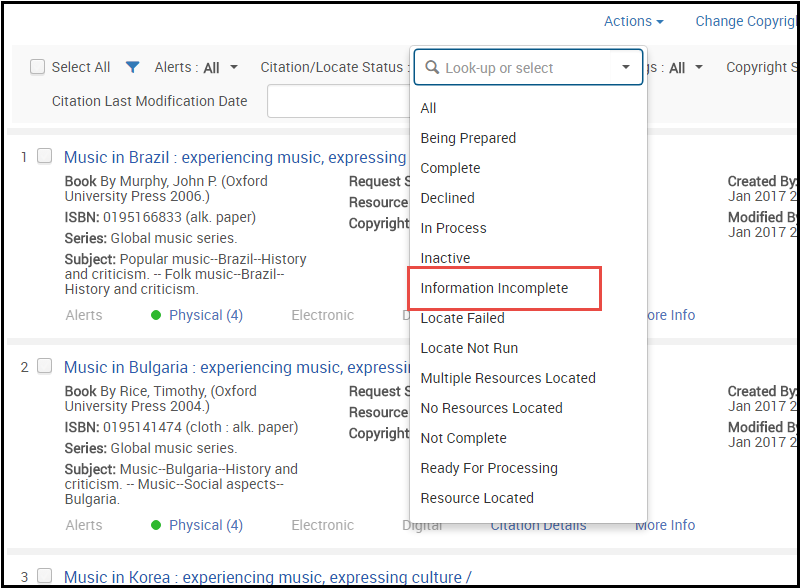Click the blue filter funnel icon
Viewport: 800px width, 588px height.
[x=132, y=67]
